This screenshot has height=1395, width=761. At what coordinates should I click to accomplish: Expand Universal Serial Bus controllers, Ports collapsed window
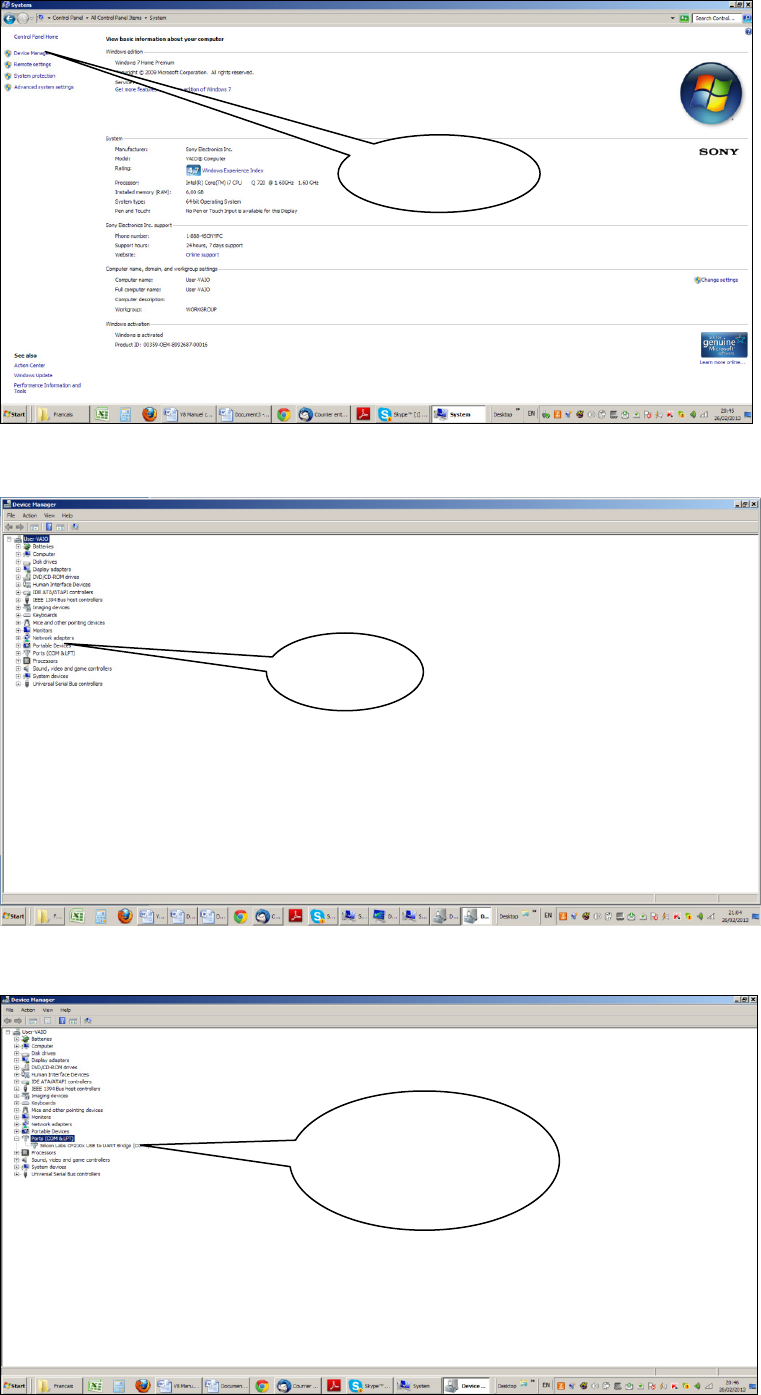(18, 684)
